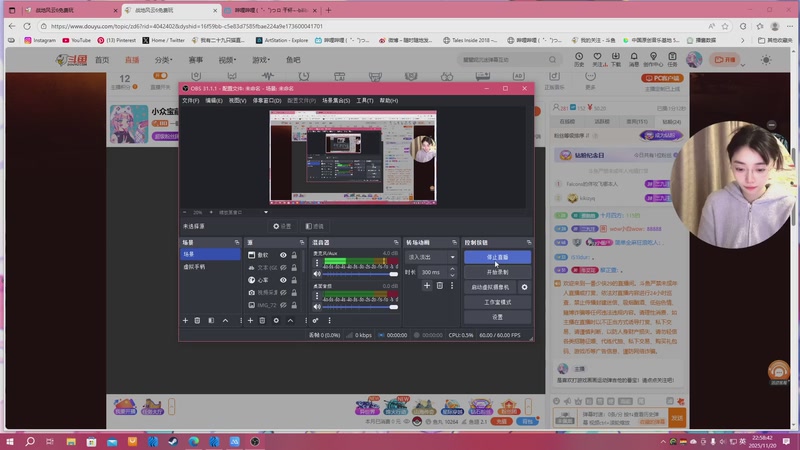800x450 pixels.
Task: Open the 停靠窗口(D) menu in OBS
Action: point(267,101)
